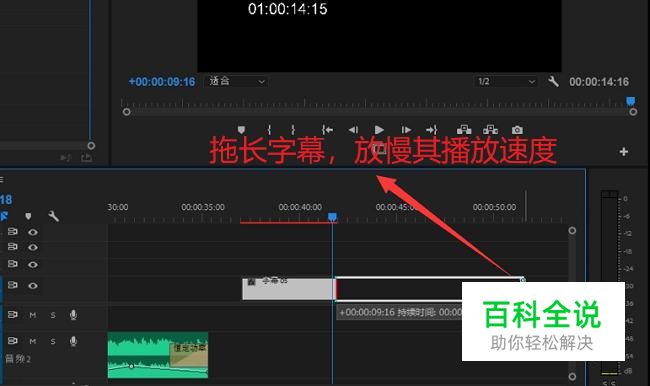Solo the 音频 2 track
650x386 pixels.
[x=53, y=341]
